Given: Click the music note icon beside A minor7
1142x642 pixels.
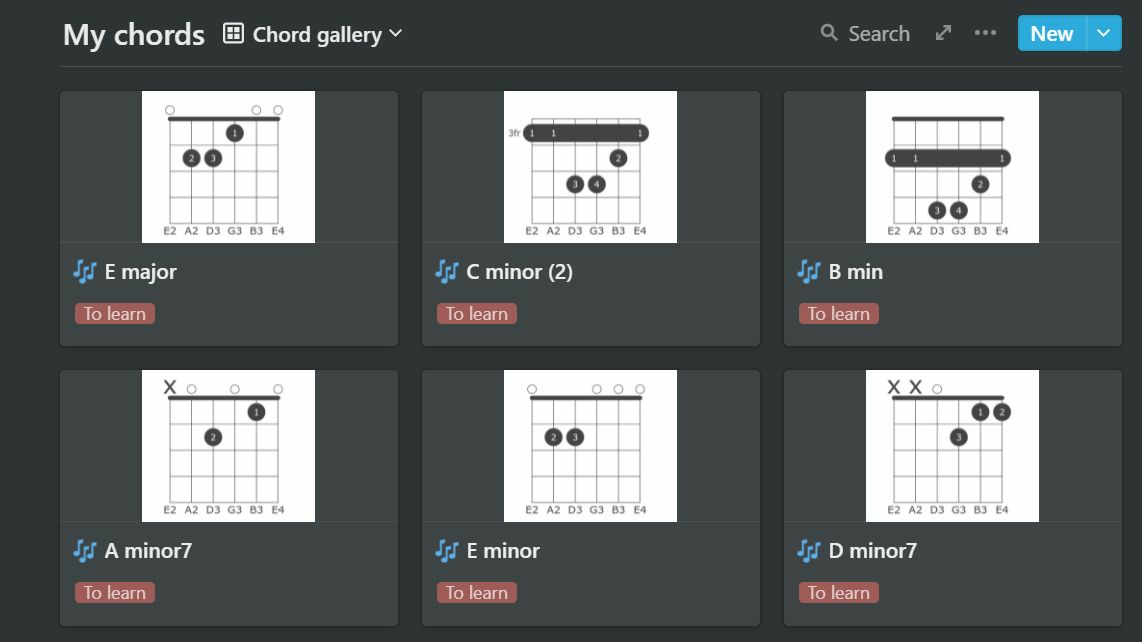Looking at the screenshot, I should (x=84, y=550).
